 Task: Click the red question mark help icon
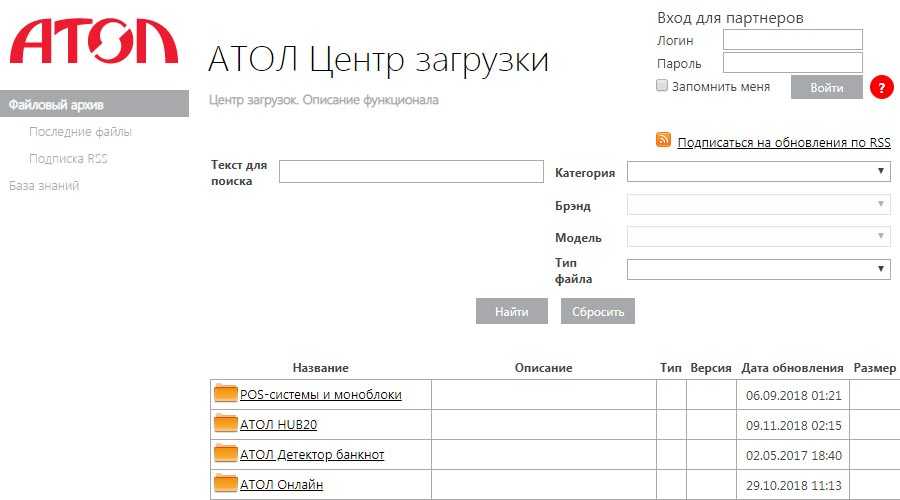(881, 87)
